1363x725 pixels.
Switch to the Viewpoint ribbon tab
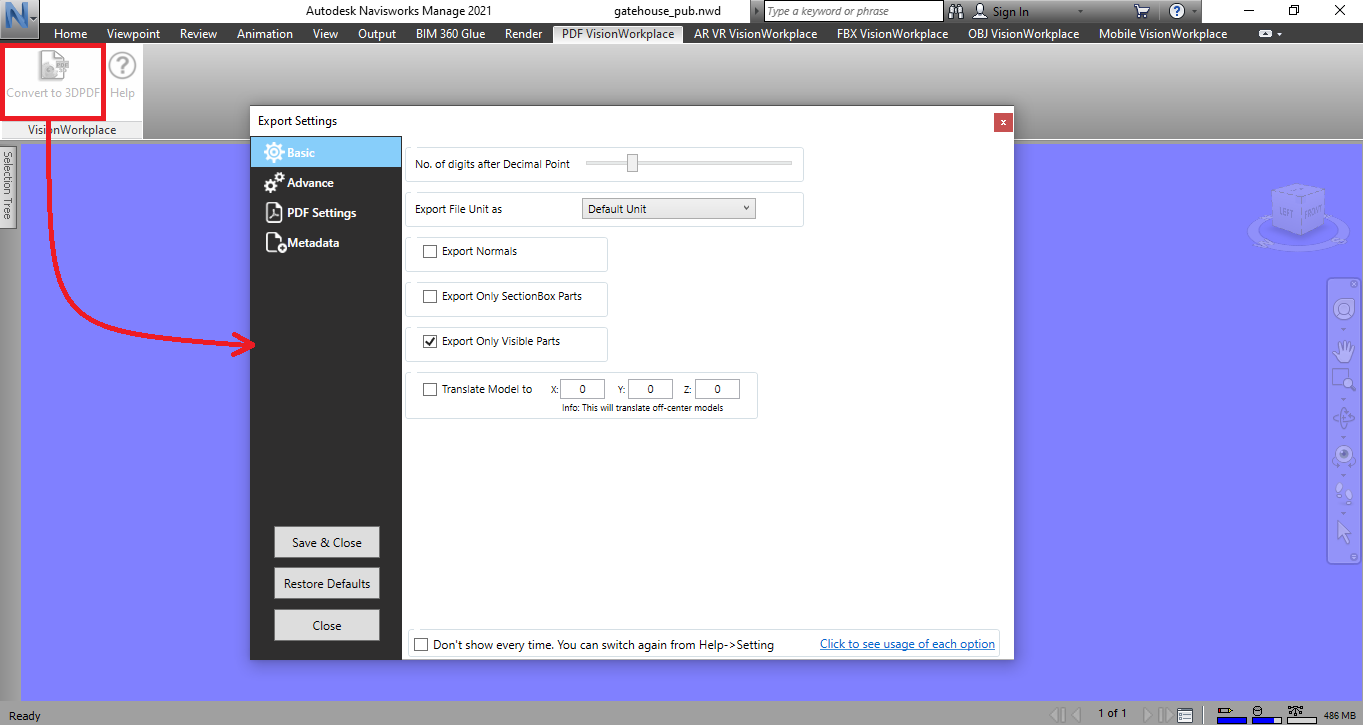(133, 34)
